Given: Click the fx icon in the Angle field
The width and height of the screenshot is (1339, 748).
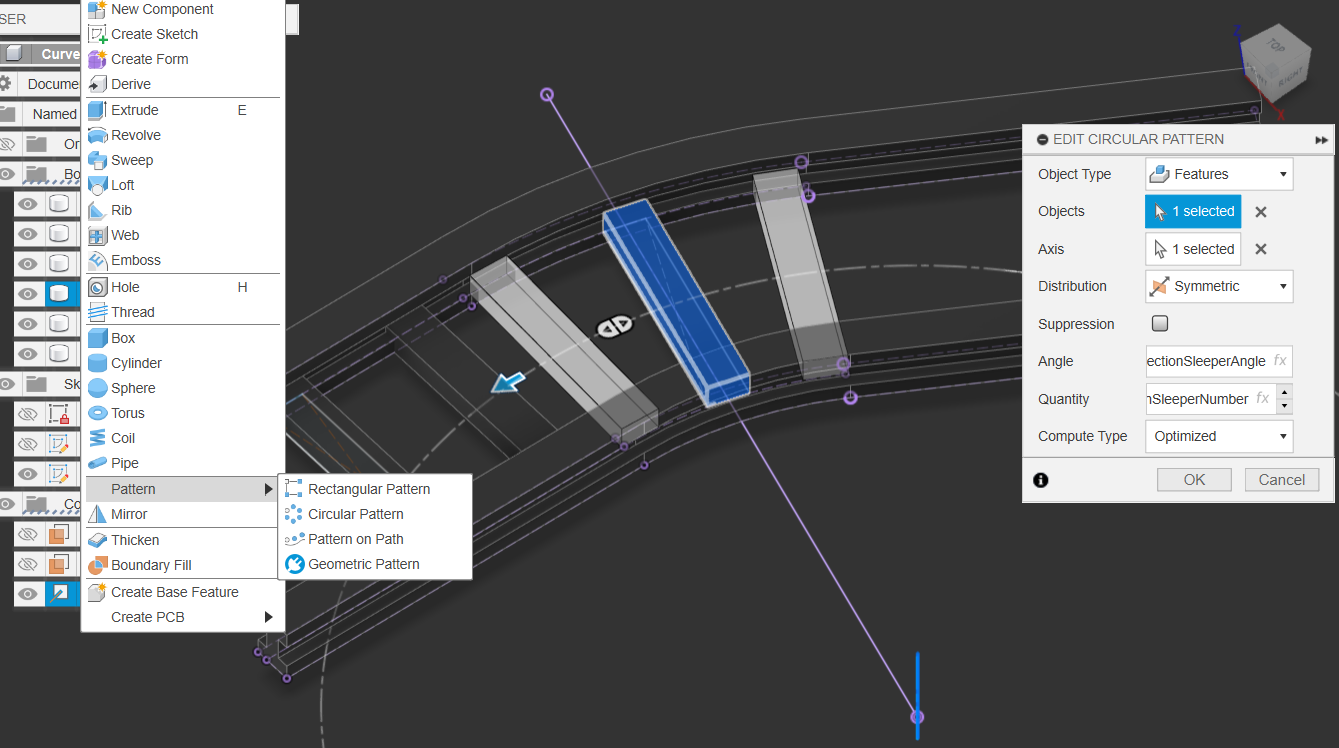Looking at the screenshot, I should click(x=1280, y=361).
